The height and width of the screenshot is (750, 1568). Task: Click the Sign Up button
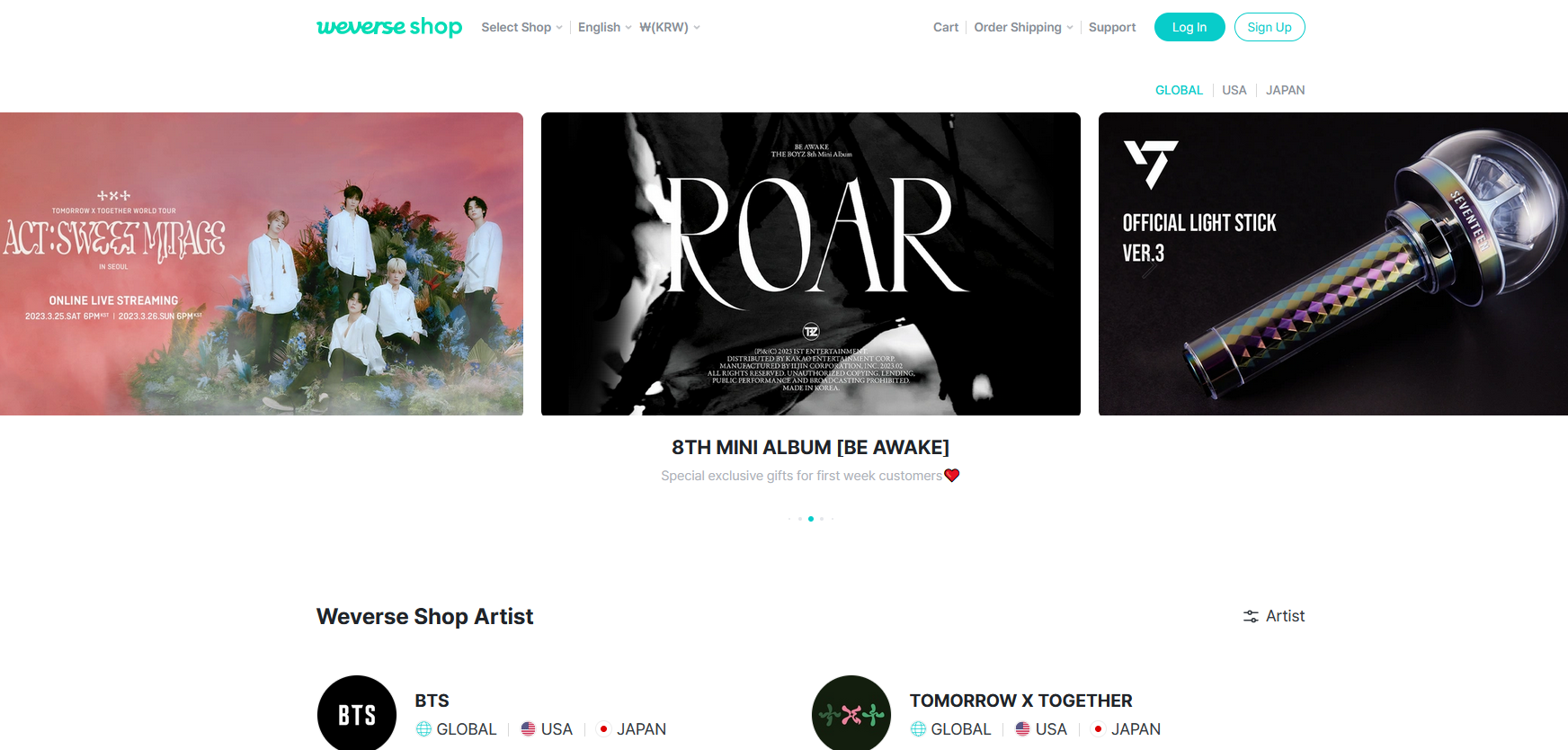(x=1270, y=27)
